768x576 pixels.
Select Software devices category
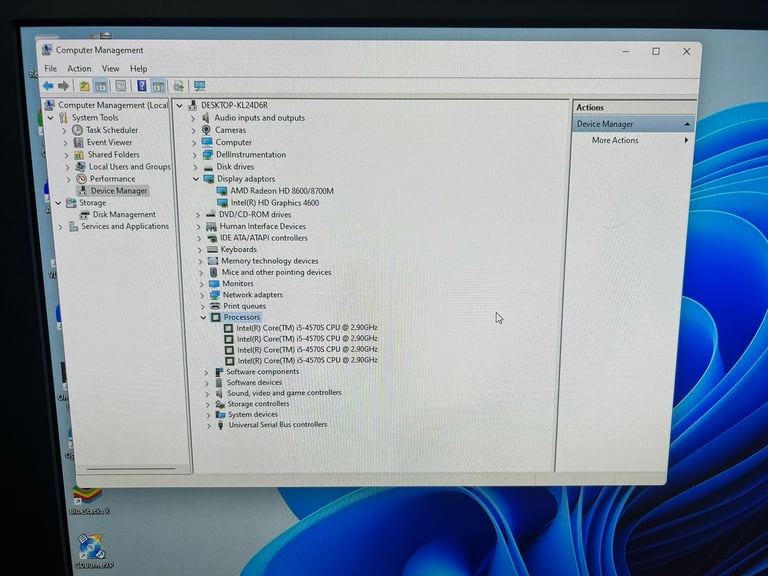[254, 382]
